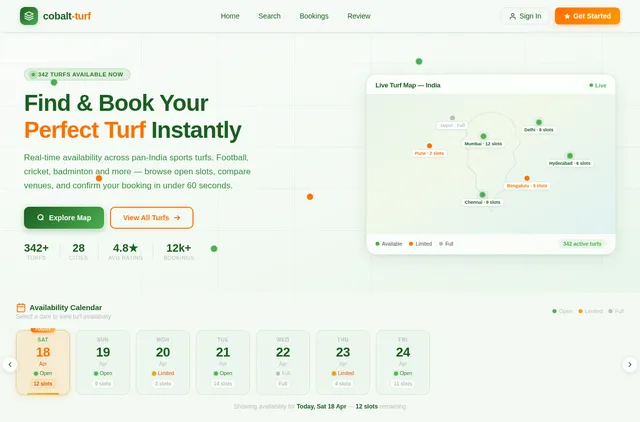Screen dimensions: 640x422
Task: Select the Wed 22 Apr date card
Action: [283, 362]
